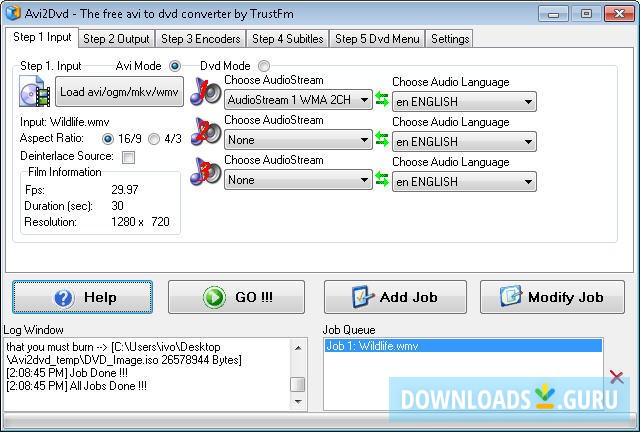640x432 pixels.
Task: Click the Fps value 29.97
Action: point(125,190)
